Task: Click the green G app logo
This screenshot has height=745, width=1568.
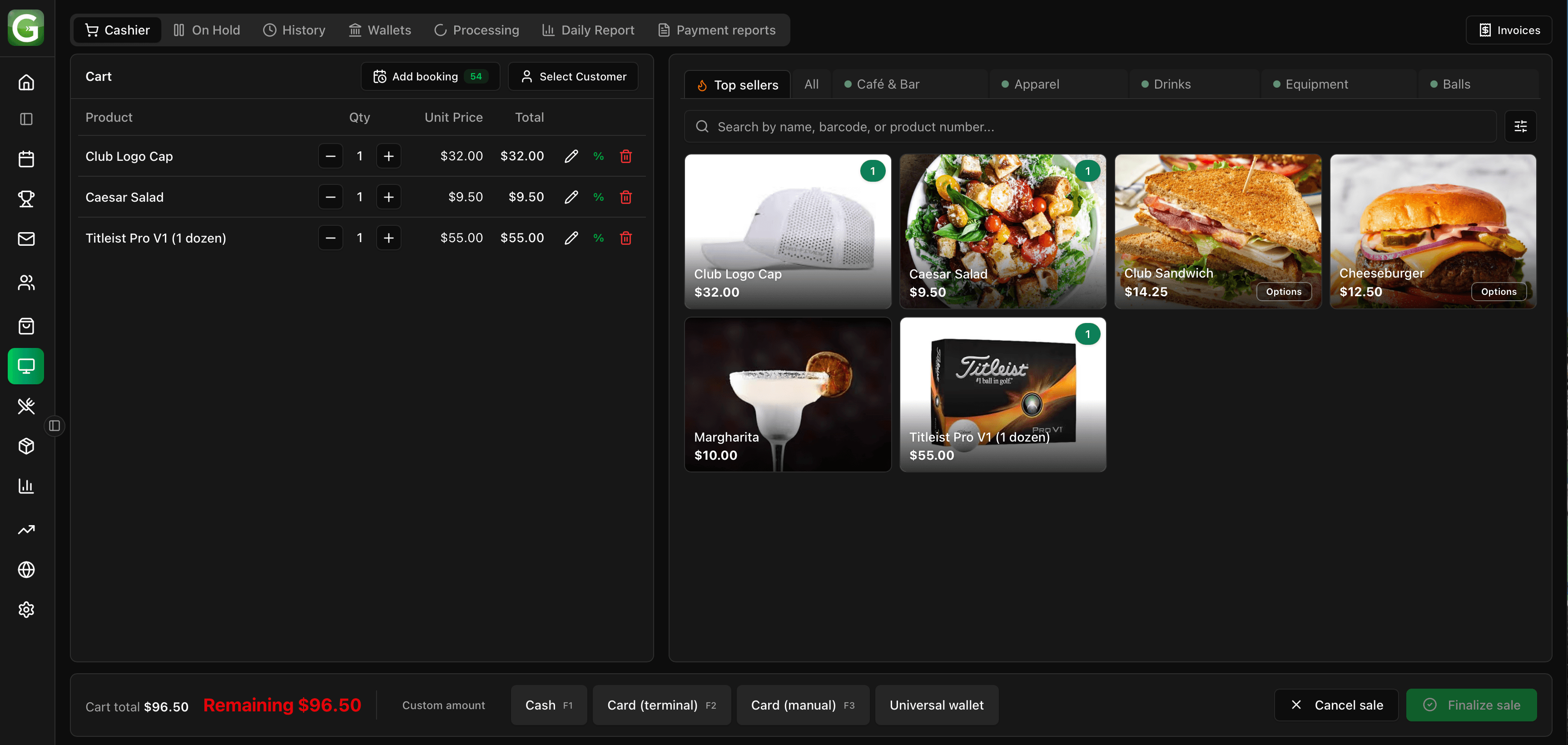Action: (26, 27)
